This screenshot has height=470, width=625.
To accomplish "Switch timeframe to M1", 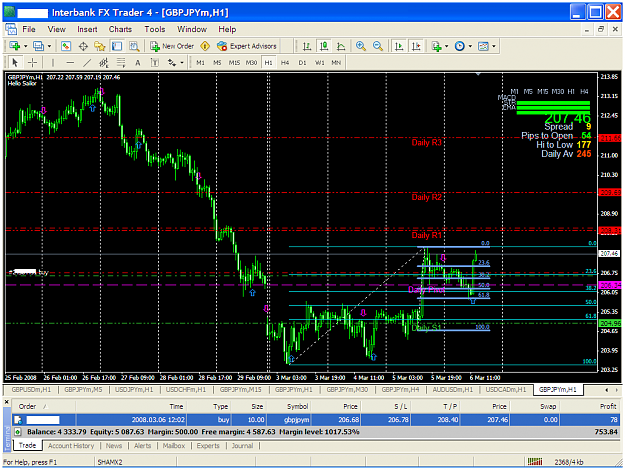I will tap(200, 63).
